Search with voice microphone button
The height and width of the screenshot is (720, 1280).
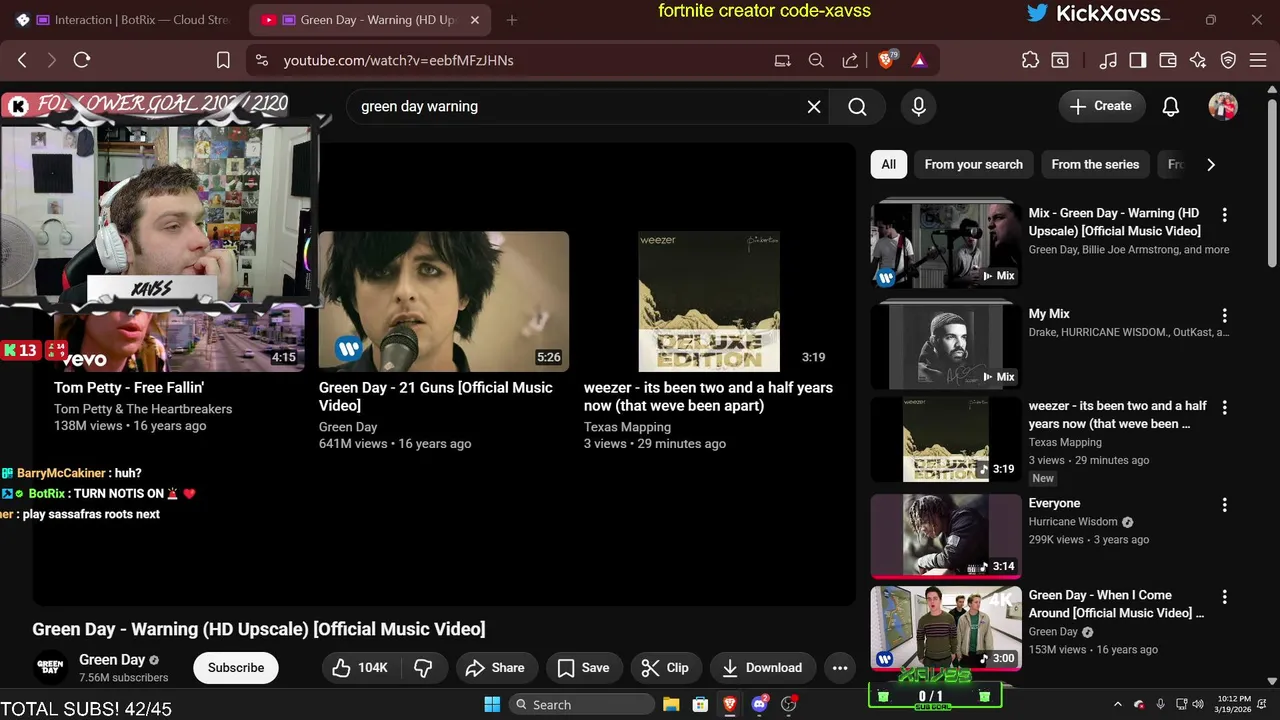tap(919, 106)
